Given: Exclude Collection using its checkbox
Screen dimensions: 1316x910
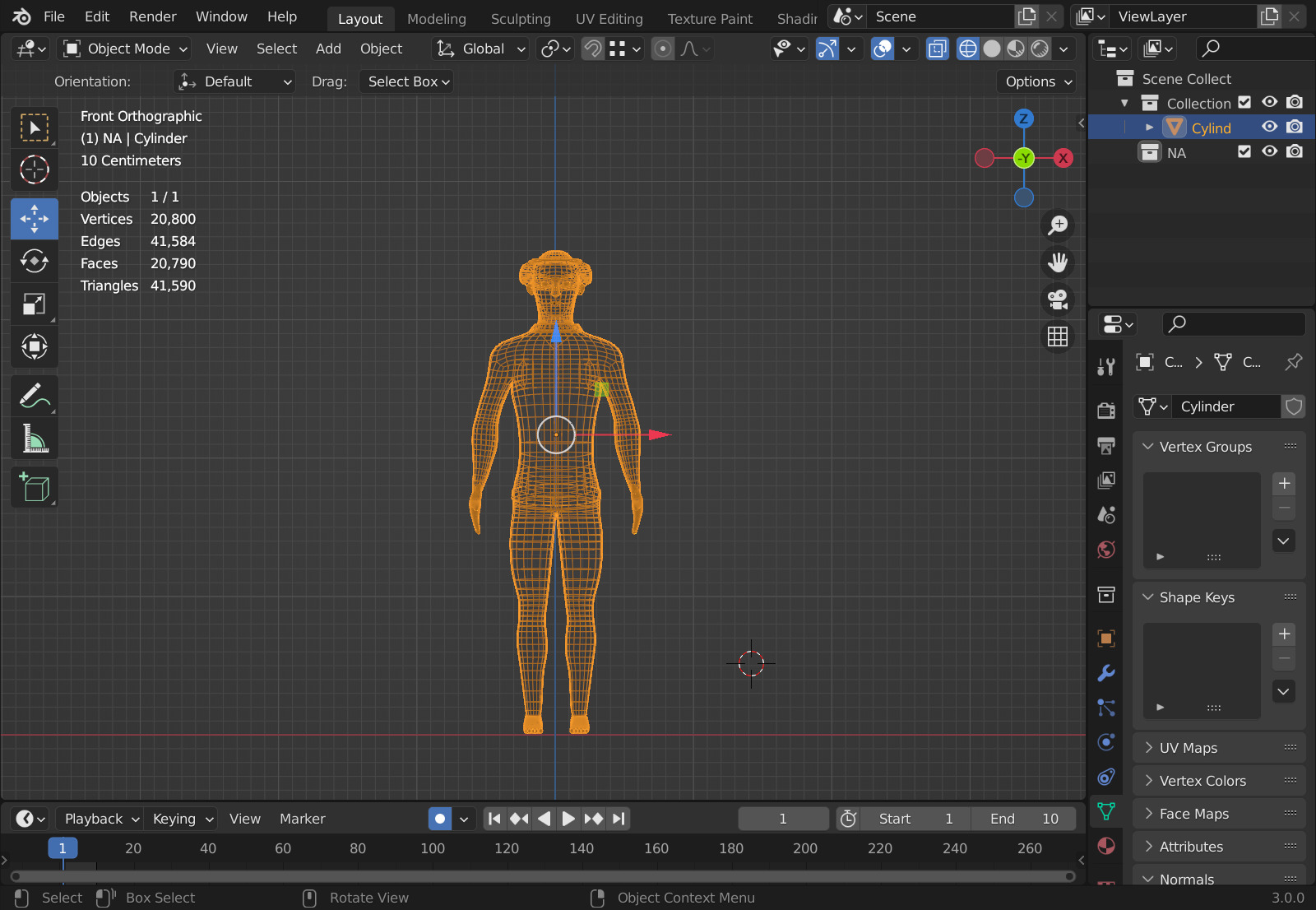Looking at the screenshot, I should coord(1244,102).
